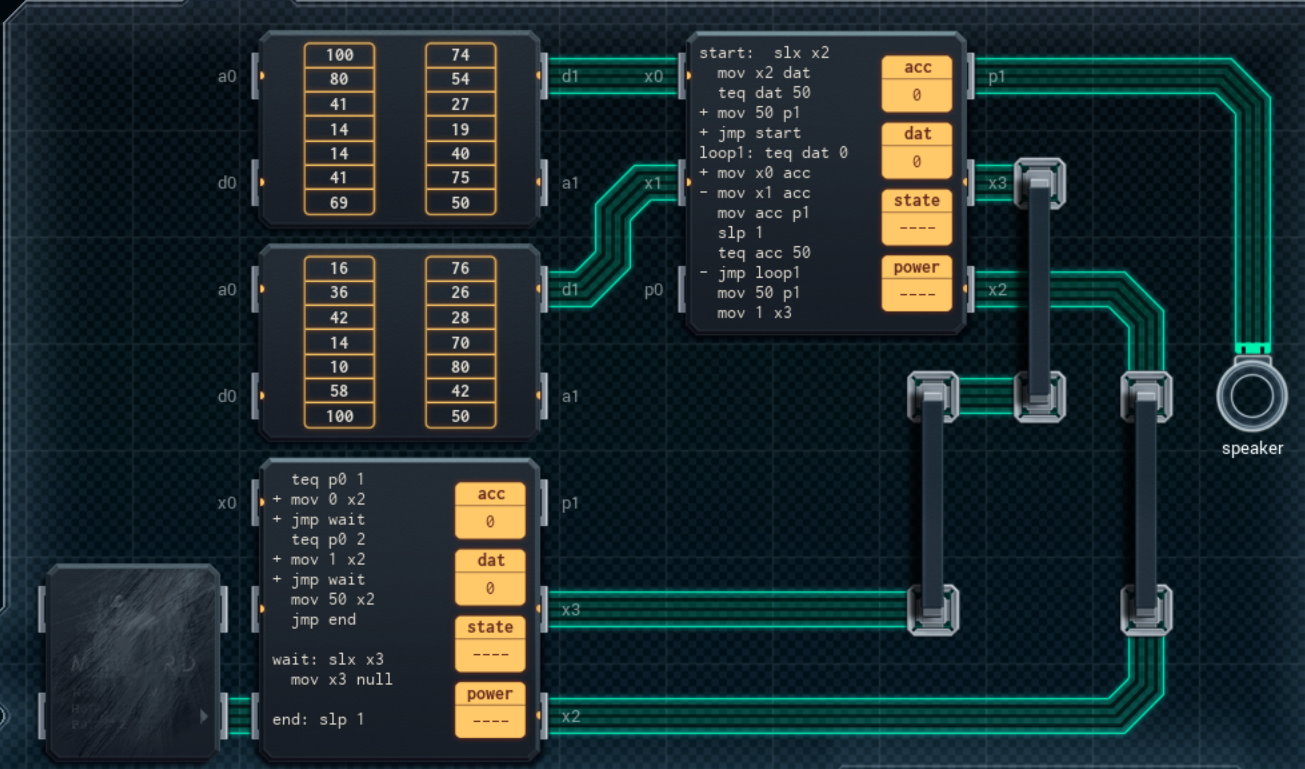Select the state register on the bottom microcontroller

(489, 643)
